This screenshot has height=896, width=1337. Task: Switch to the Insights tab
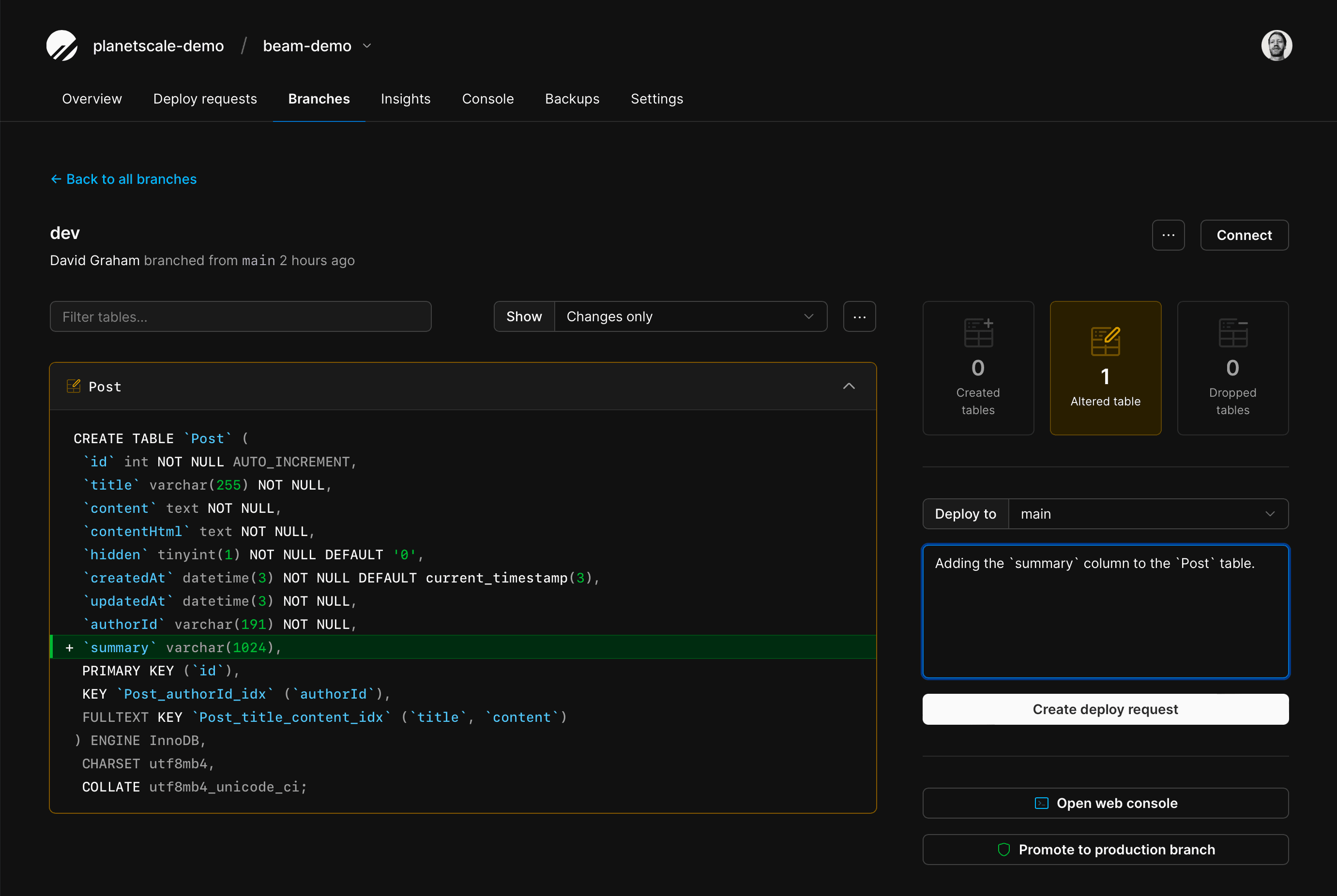(406, 99)
